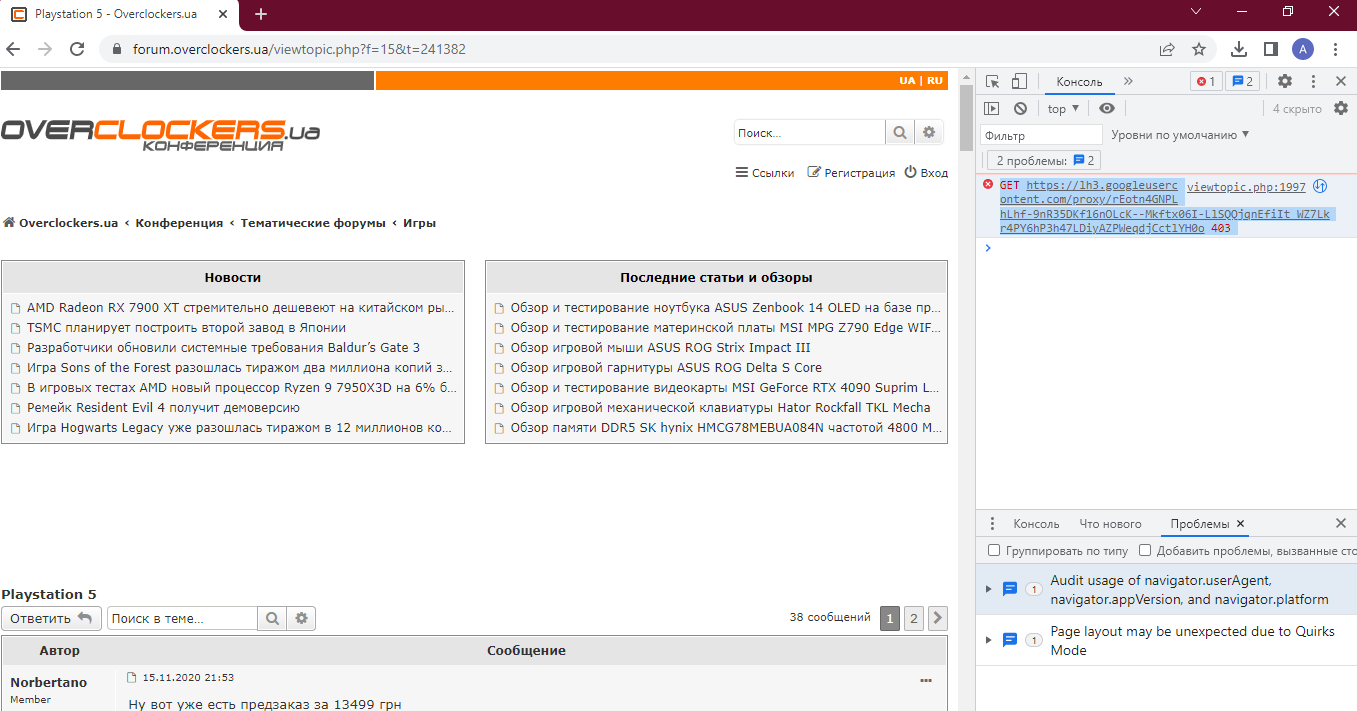Select the drawer 'Консоль' tab

[x=1036, y=524]
